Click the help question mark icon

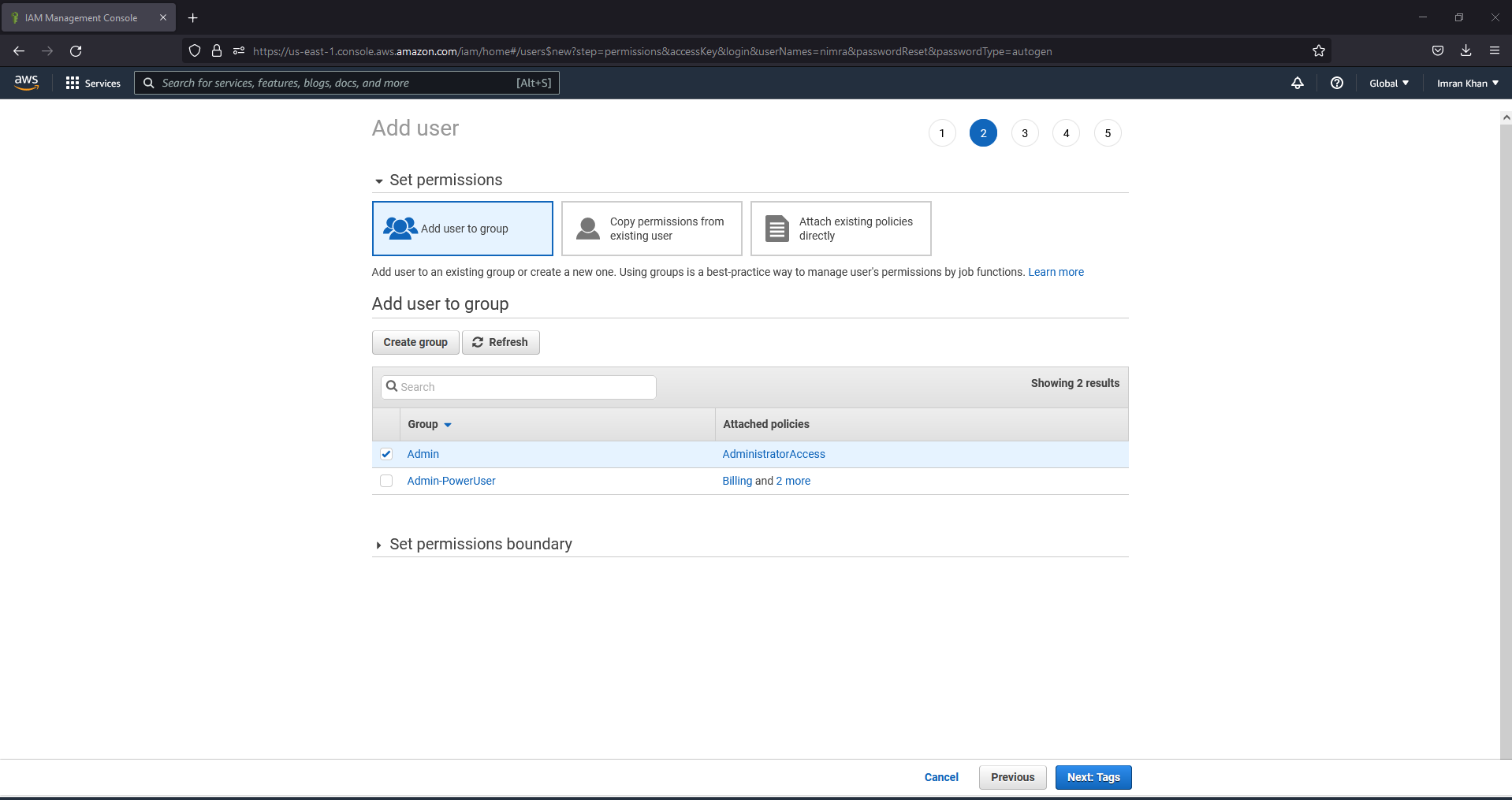1336,83
